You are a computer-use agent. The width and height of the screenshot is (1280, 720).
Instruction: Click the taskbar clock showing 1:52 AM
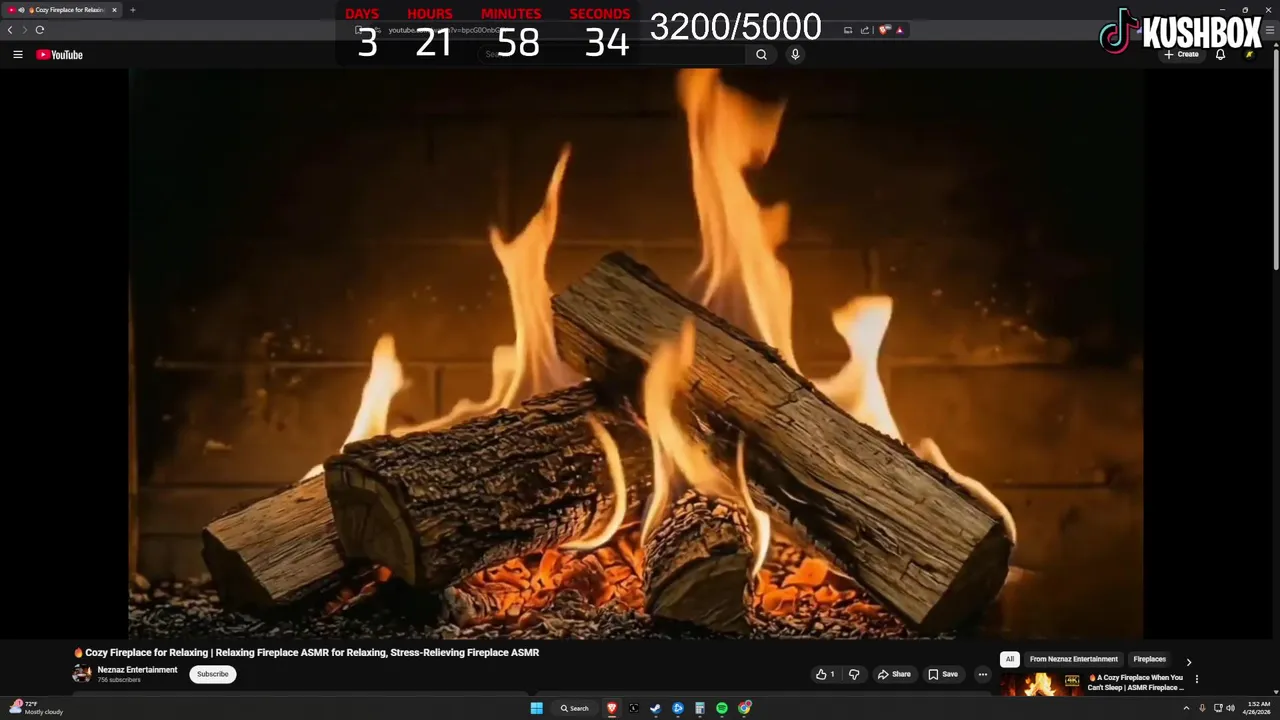(1259, 708)
